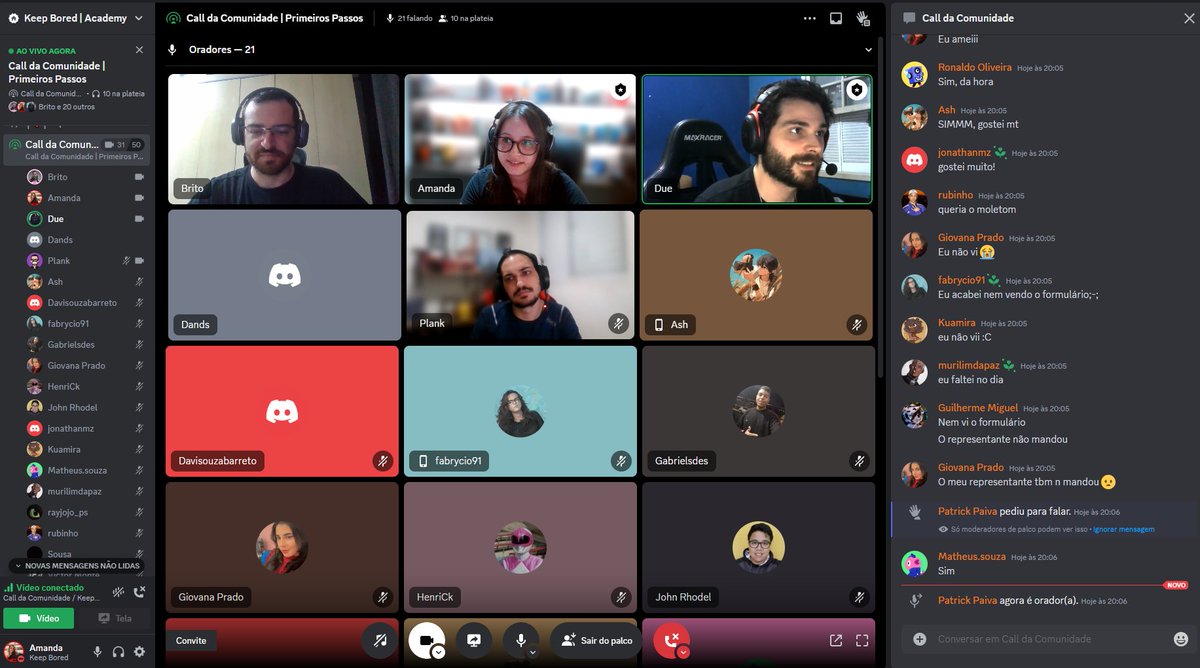Click the Ignorar mensagem link
Viewport: 1200px width, 668px height.
tap(1124, 529)
